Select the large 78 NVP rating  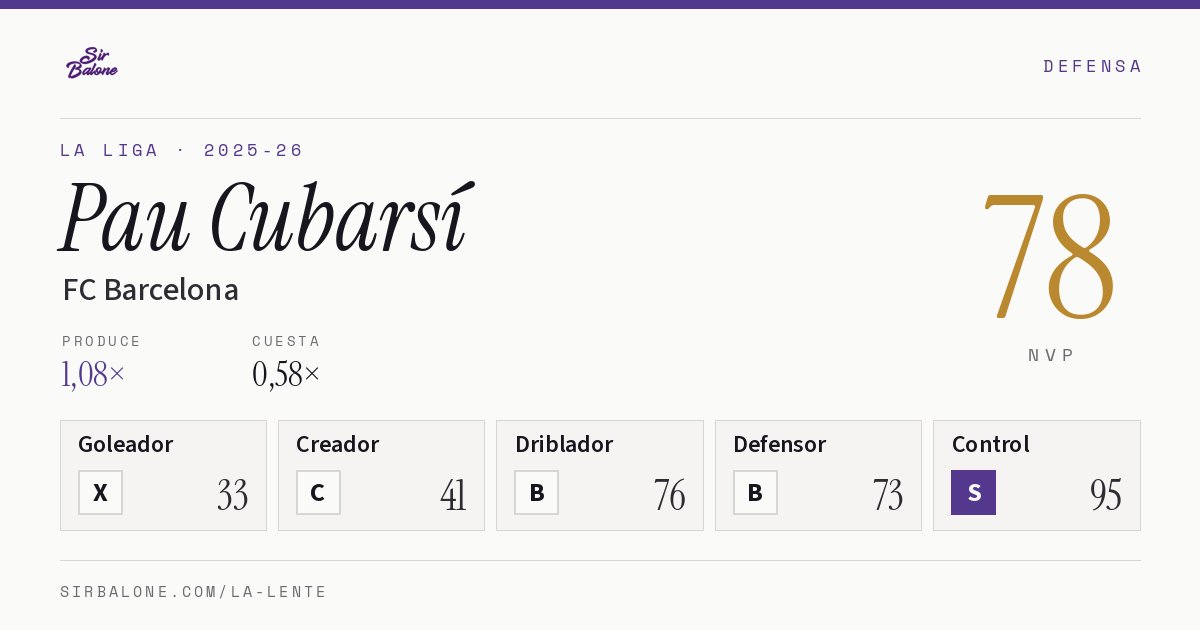[1049, 255]
